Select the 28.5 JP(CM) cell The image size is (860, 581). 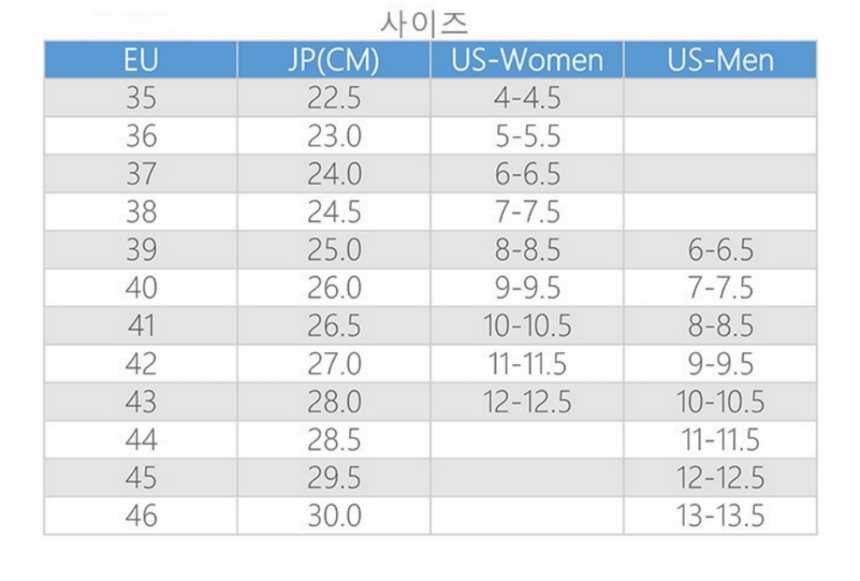pos(334,440)
